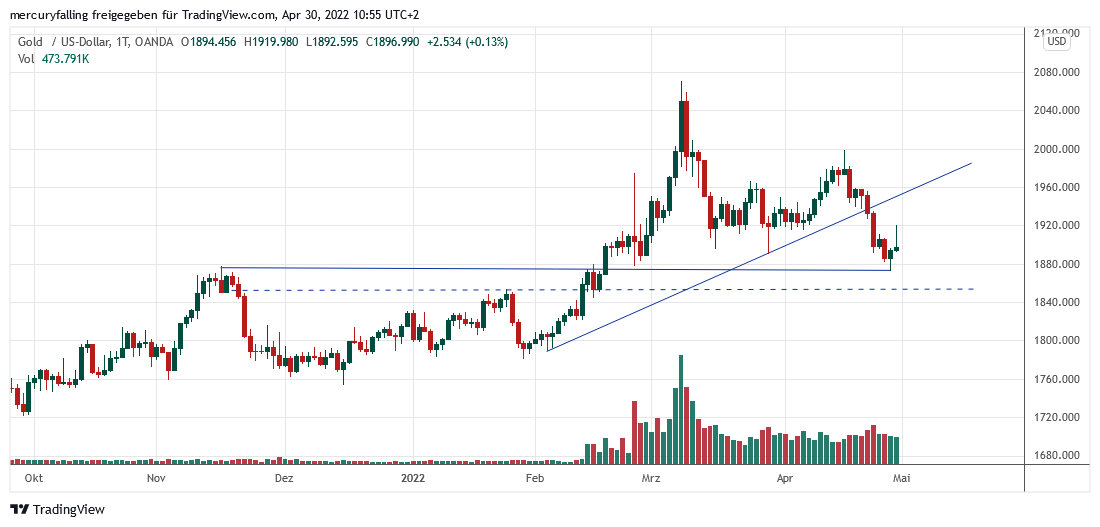Click the 2022 label on time axis
The width and height of the screenshot is (1100, 527).
[x=414, y=479]
